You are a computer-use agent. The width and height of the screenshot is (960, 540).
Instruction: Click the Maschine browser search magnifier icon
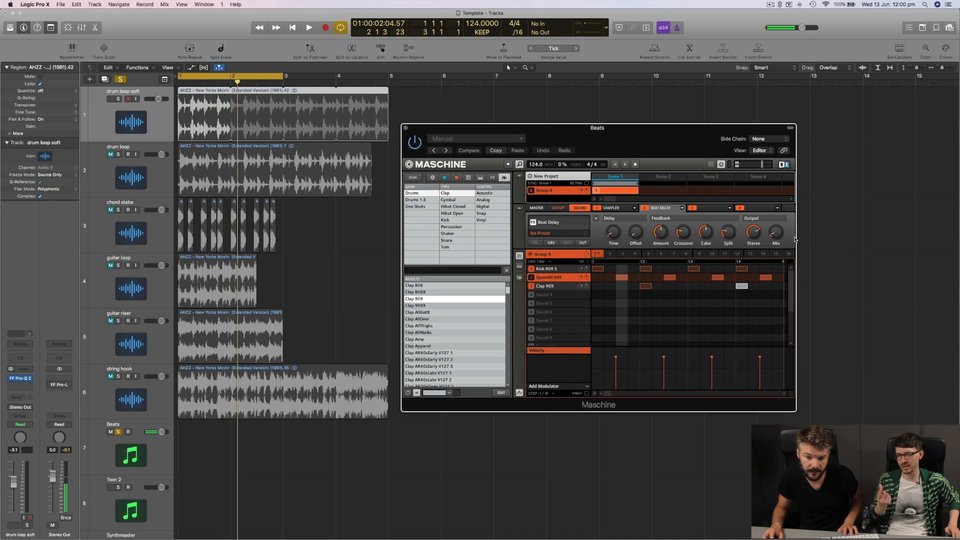click(x=519, y=164)
